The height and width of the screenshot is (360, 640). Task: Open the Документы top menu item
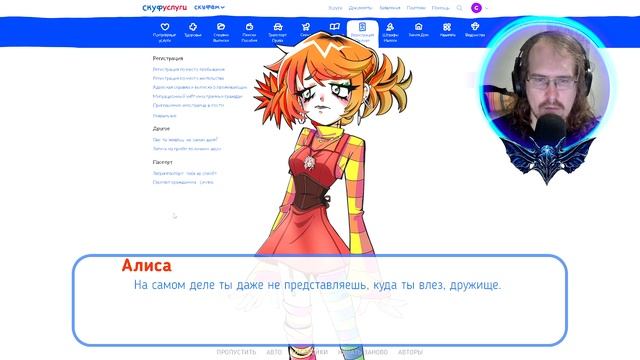[360, 8]
